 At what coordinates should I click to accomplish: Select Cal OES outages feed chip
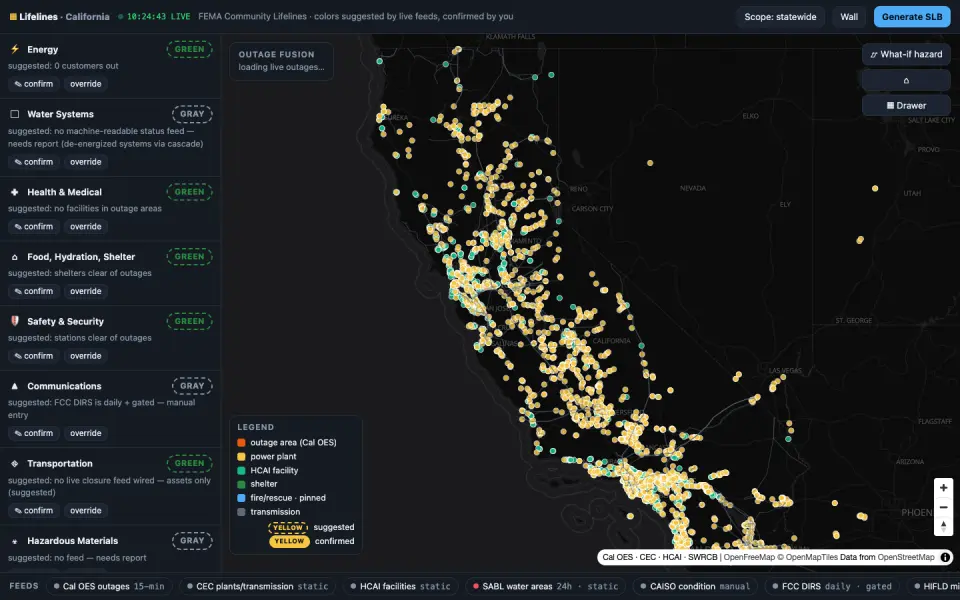(x=109, y=586)
